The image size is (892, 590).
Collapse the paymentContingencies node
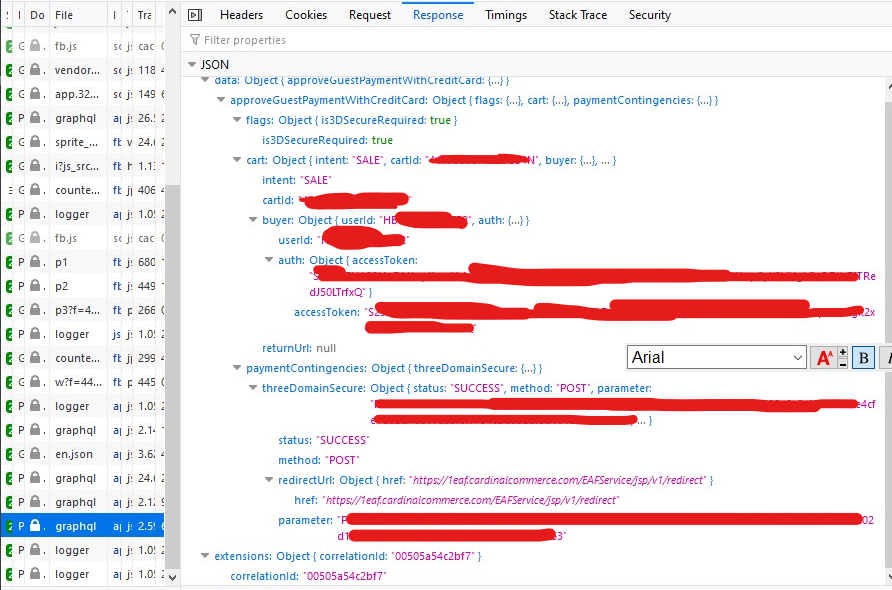tap(237, 368)
